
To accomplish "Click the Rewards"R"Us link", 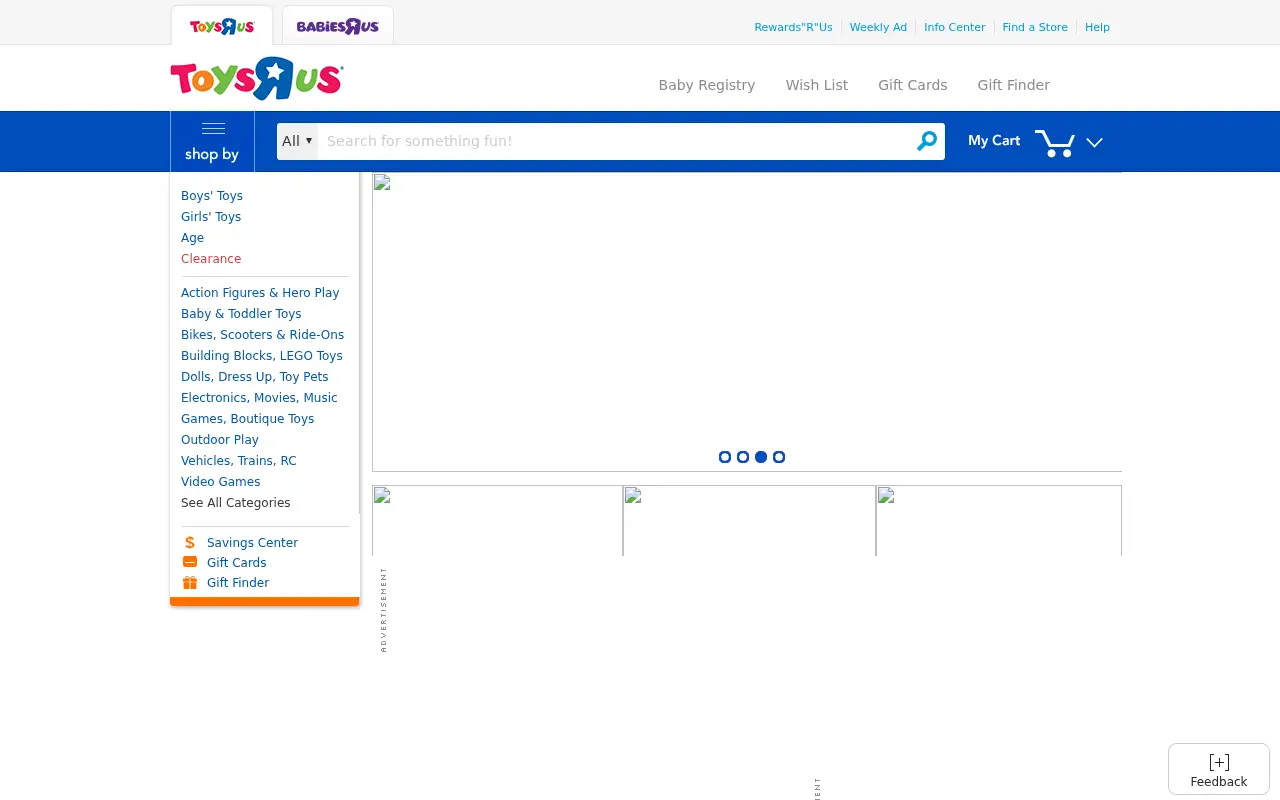I will click(x=793, y=27).
